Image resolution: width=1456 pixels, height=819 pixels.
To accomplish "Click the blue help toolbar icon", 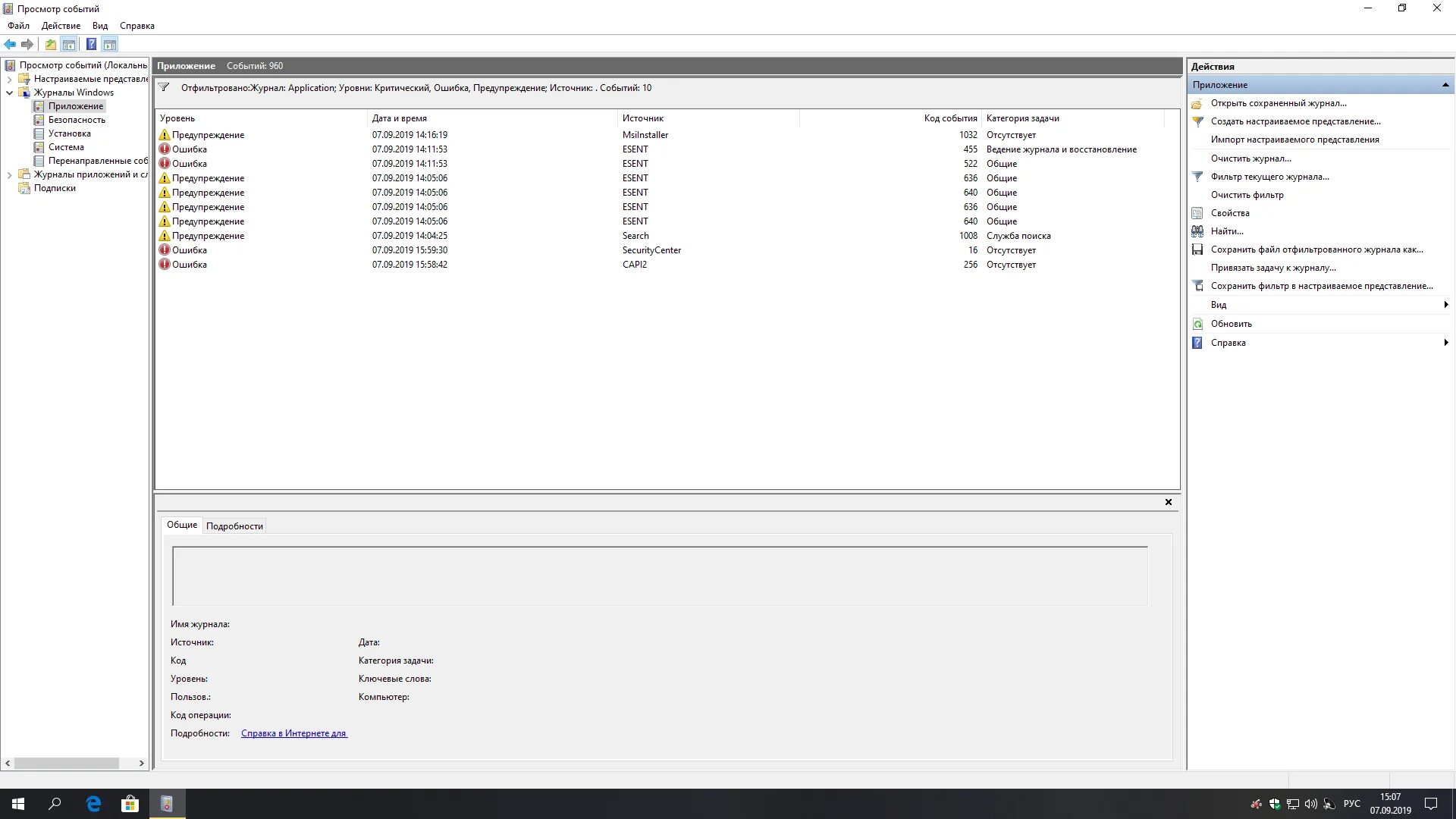I will (91, 44).
